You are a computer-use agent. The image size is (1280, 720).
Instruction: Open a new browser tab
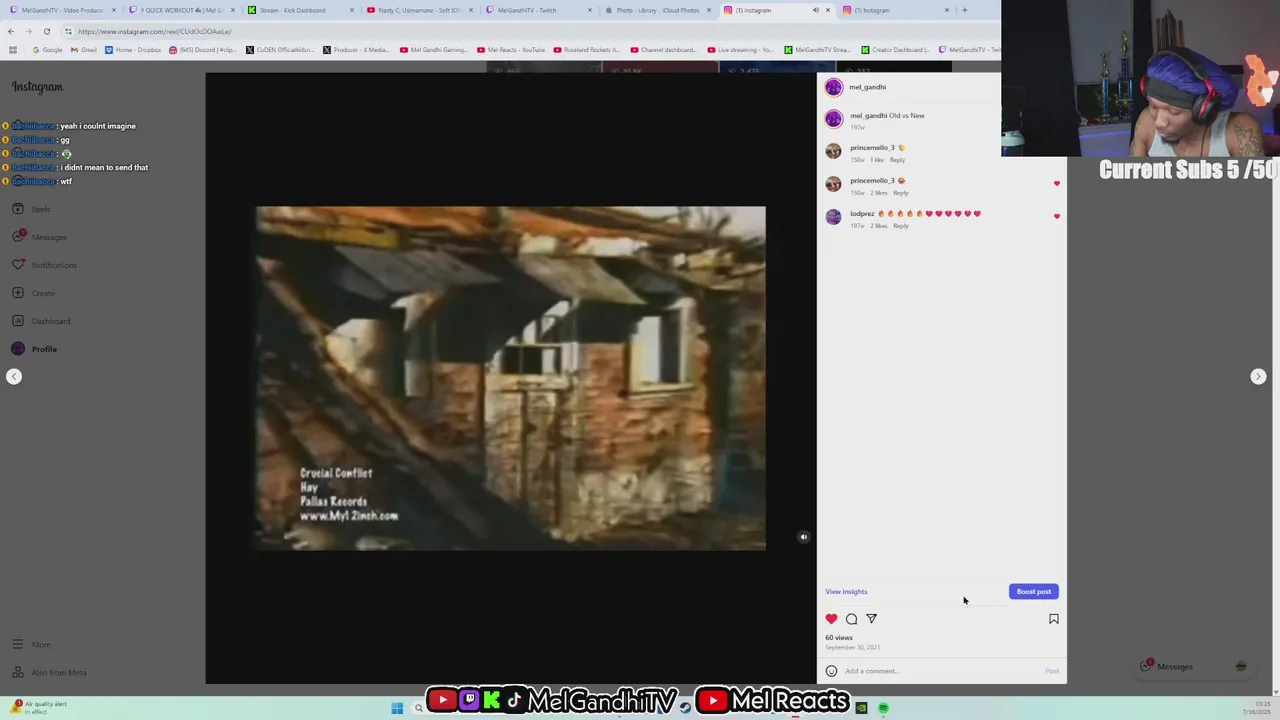[964, 10]
